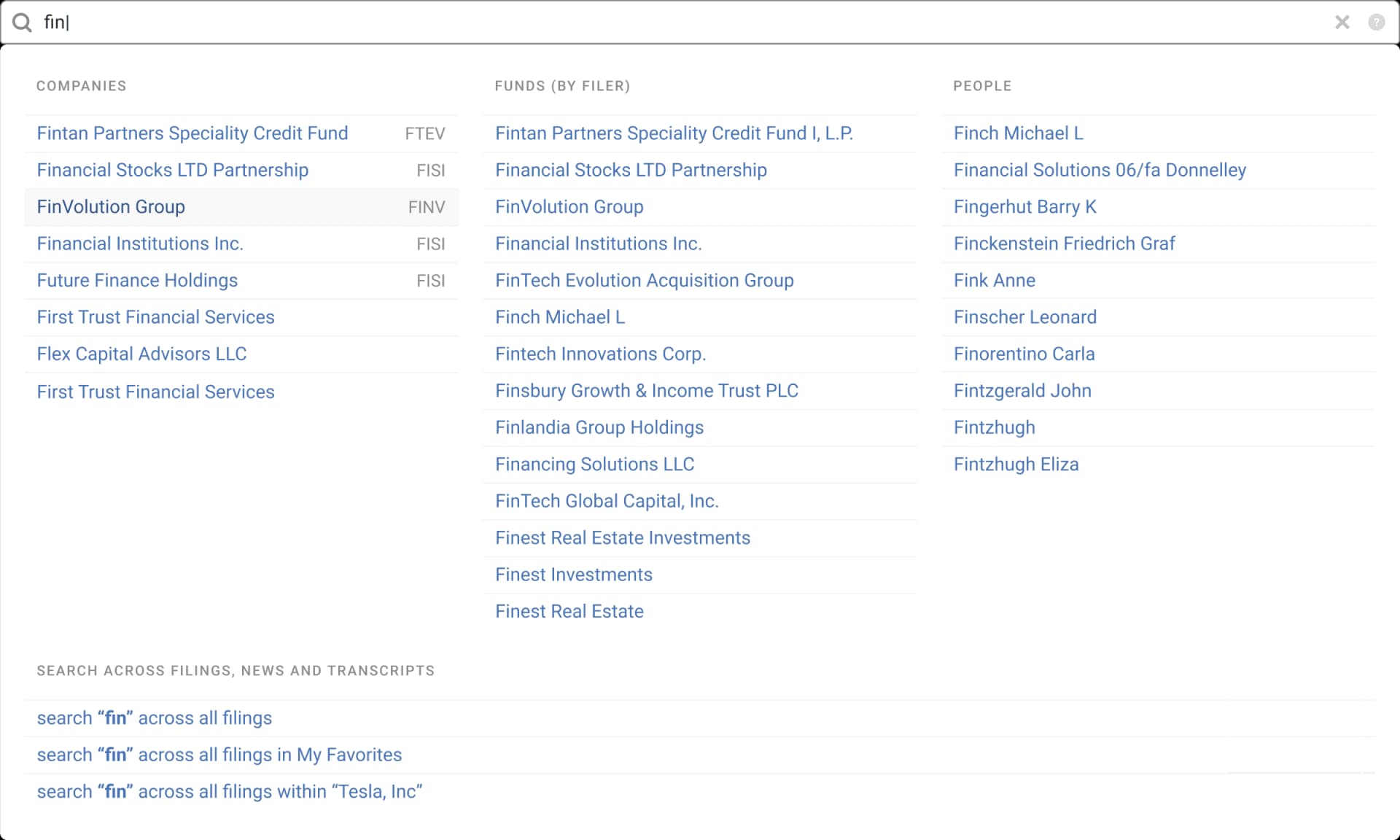
Task: Select Financial Stocks LTD Partnership company
Action: (x=172, y=170)
